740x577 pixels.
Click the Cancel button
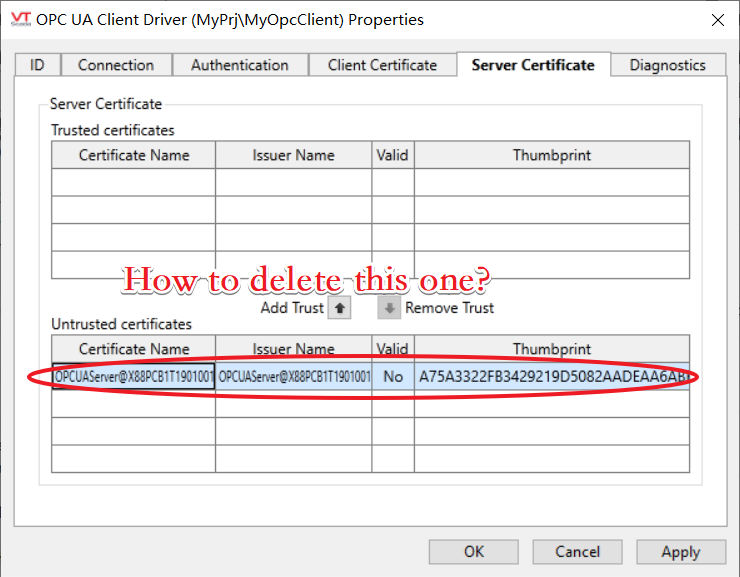[x=577, y=551]
